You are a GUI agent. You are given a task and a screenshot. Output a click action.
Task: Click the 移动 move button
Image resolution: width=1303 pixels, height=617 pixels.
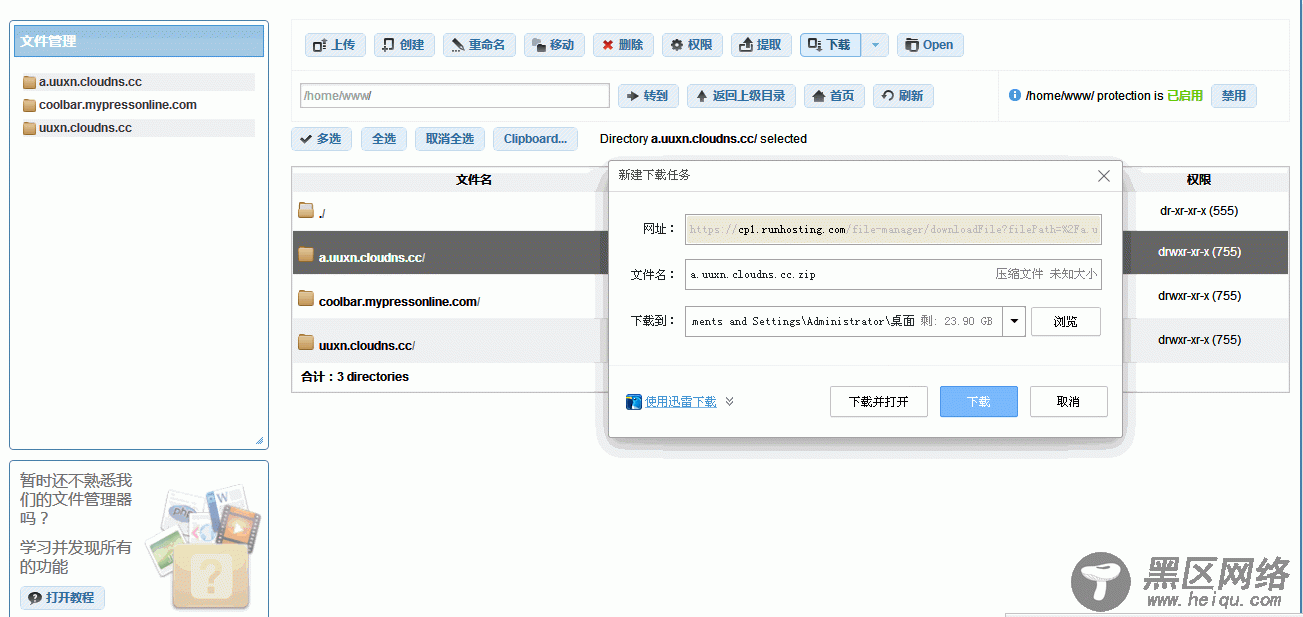point(553,45)
